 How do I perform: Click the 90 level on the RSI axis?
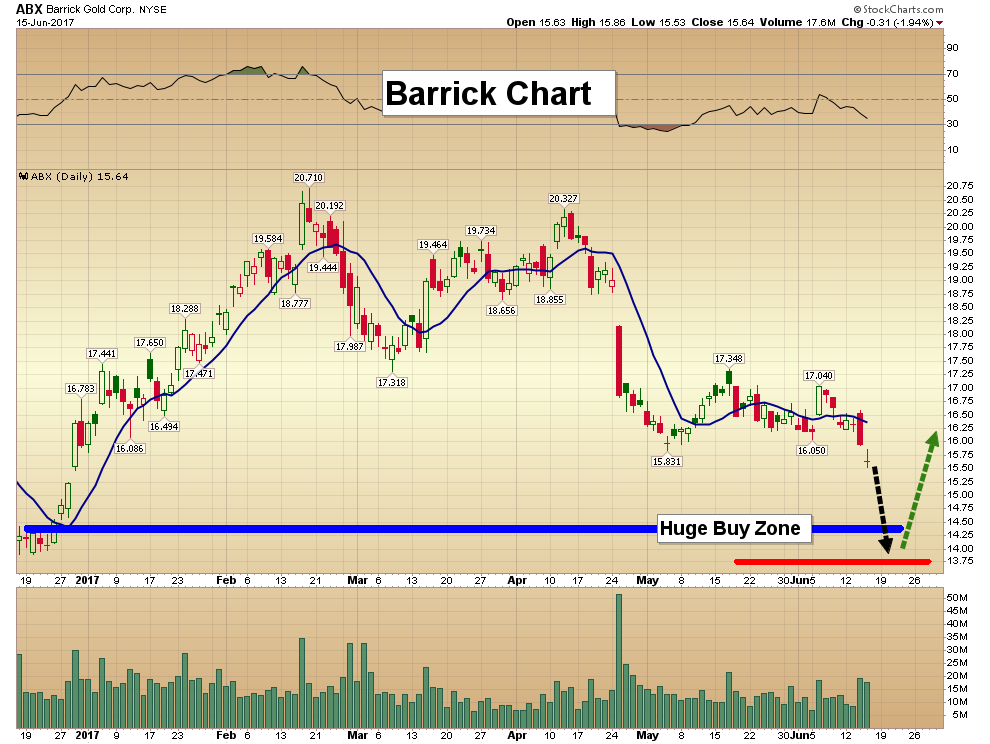(953, 47)
